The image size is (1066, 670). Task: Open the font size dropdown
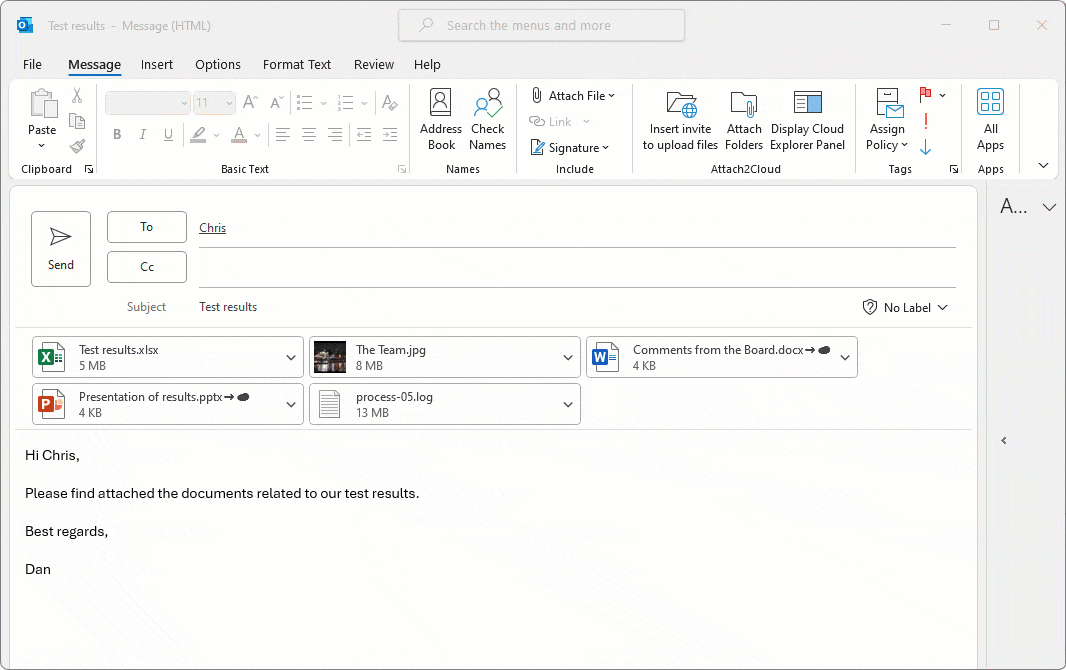pyautogui.click(x=230, y=103)
